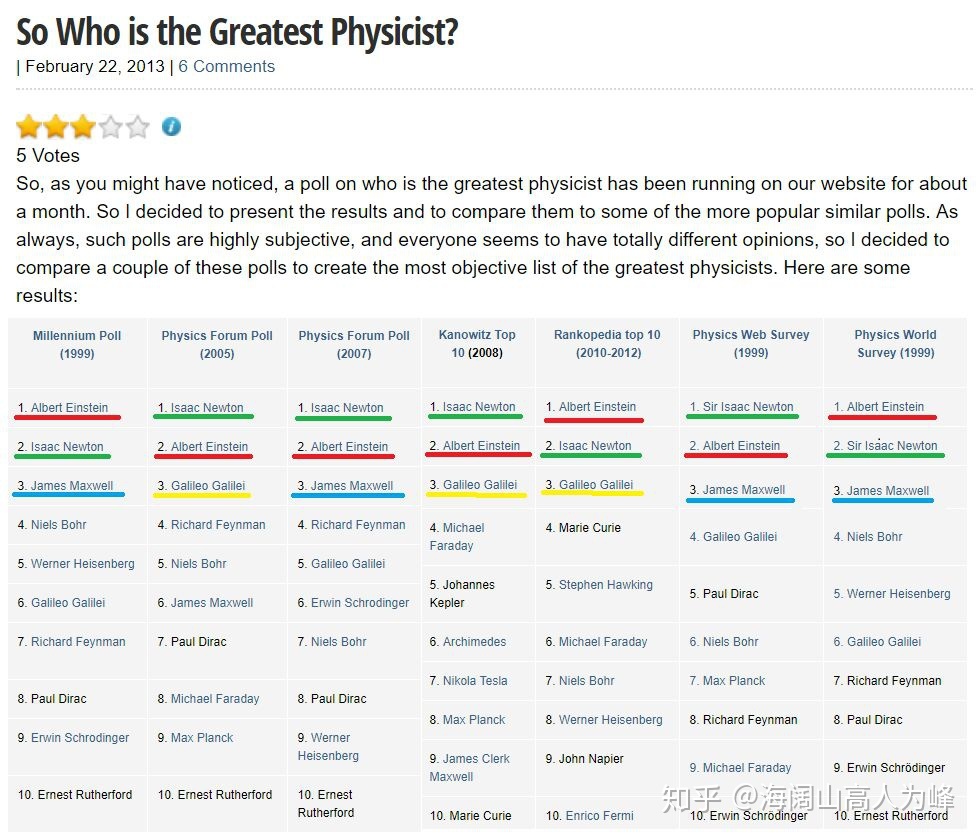
Task: Click Erwin Schrodinger in Millennium Poll column
Action: tap(80, 738)
